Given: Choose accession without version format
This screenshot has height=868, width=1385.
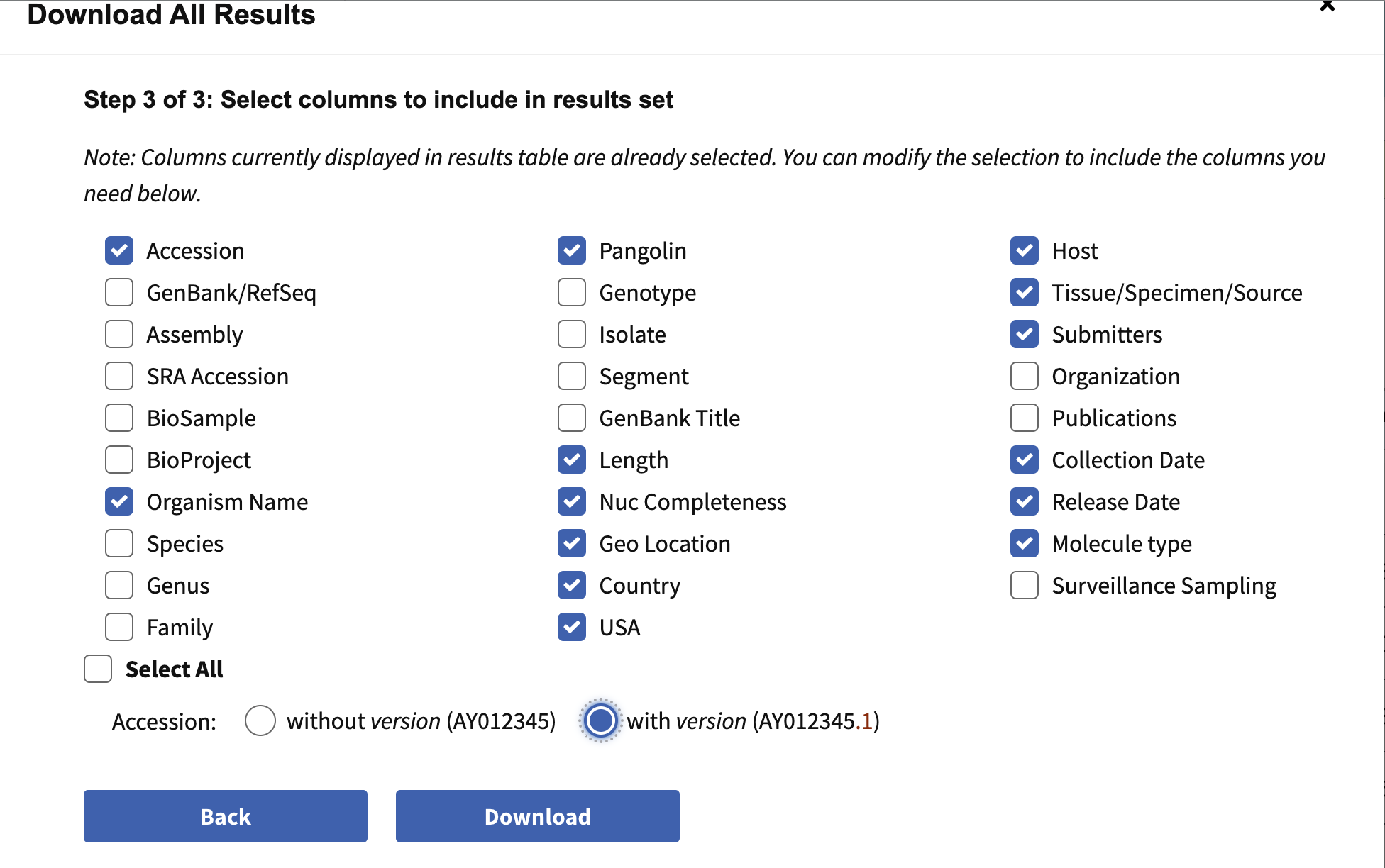Looking at the screenshot, I should [260, 720].
